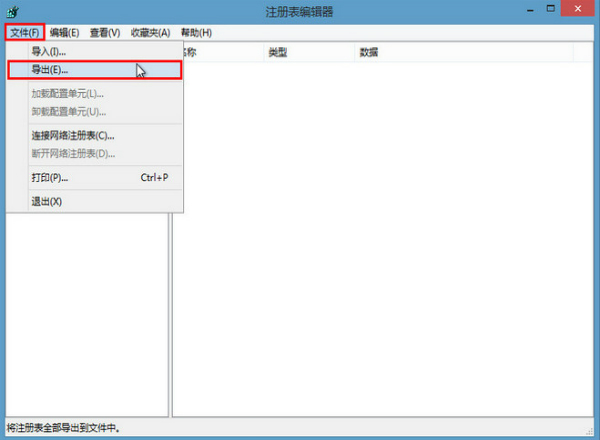Image resolution: width=600 pixels, height=440 pixels.
Task: Open the 文件(F) menu
Action: pos(25,33)
